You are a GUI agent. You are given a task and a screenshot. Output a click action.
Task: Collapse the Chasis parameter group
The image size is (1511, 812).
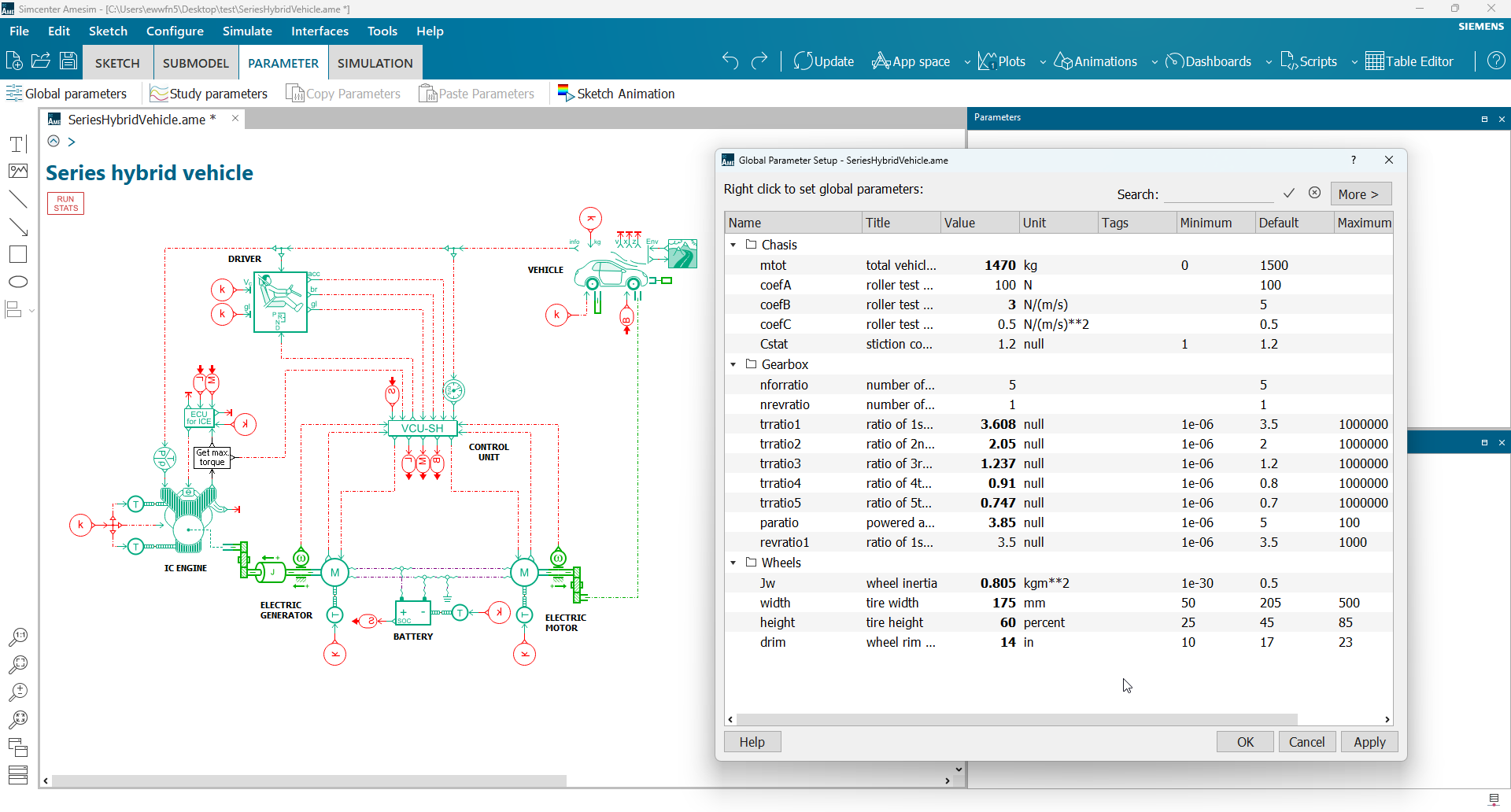[733, 245]
